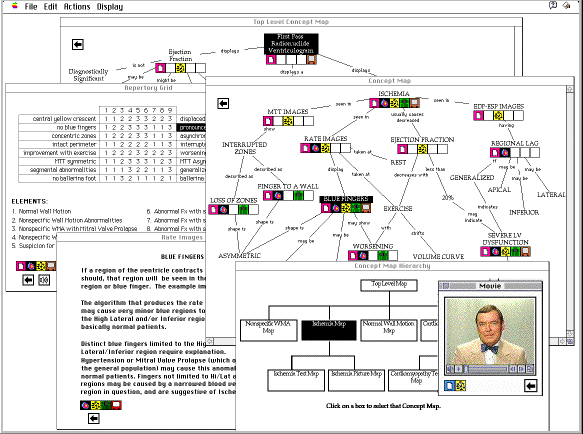Viewport: 583px width, 434px height.
Task: Open the Display menu
Action: pyautogui.click(x=110, y=7)
